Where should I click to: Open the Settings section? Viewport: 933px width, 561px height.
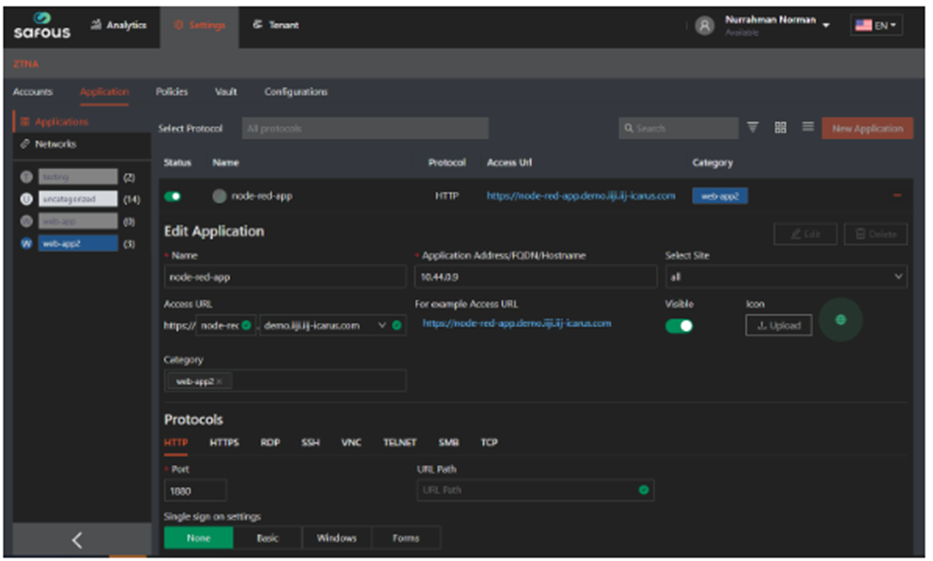(199, 25)
